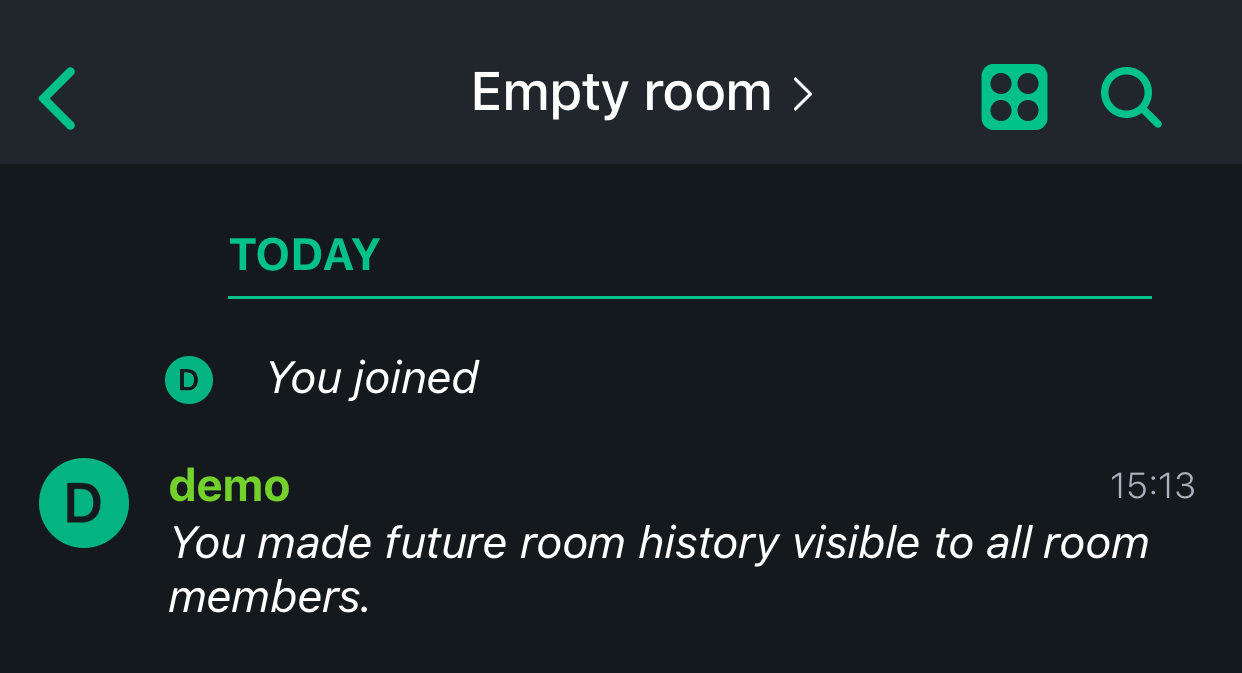This screenshot has width=1242, height=673.
Task: Open room search with the magnifier icon
Action: 1131,98
